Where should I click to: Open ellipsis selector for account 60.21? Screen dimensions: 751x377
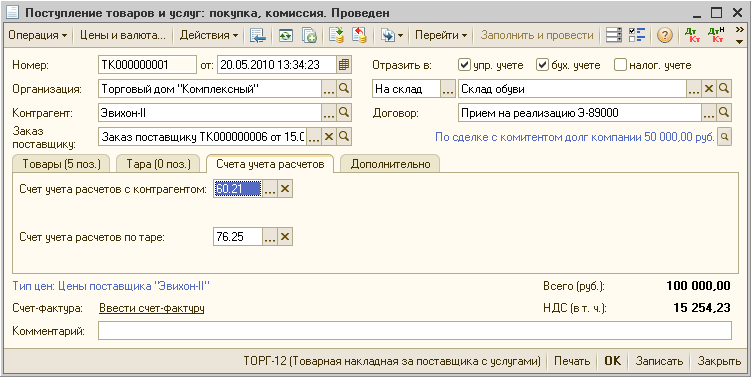(x=270, y=189)
